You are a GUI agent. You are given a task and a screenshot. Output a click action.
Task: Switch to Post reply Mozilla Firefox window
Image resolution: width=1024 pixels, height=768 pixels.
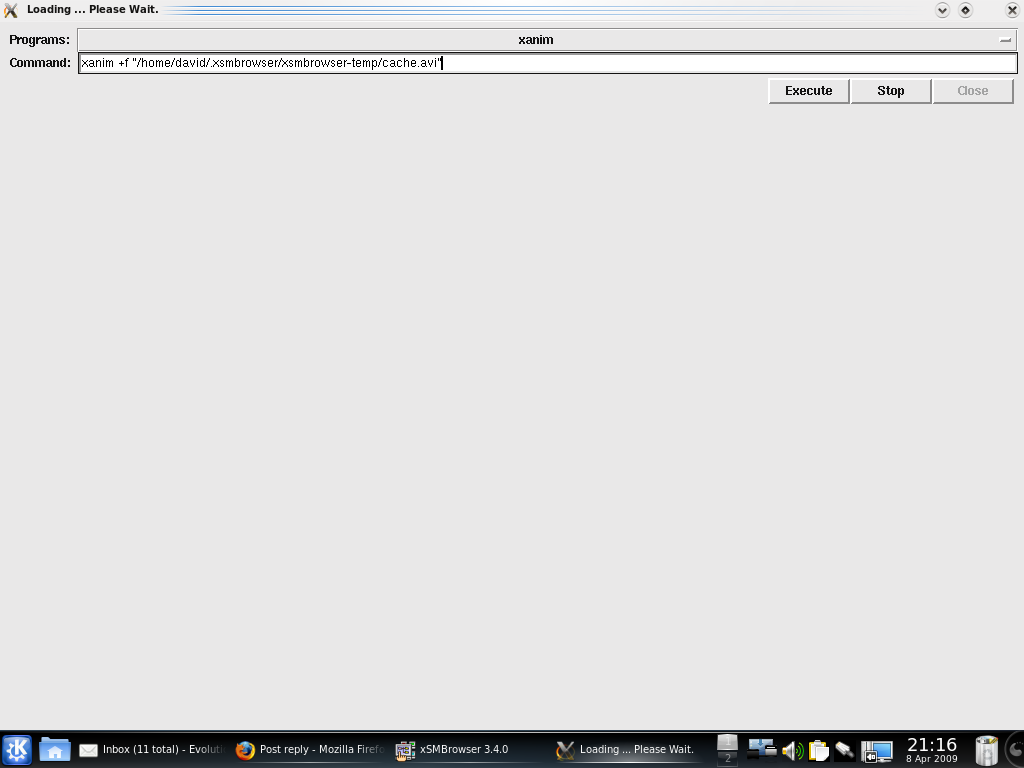click(310, 750)
